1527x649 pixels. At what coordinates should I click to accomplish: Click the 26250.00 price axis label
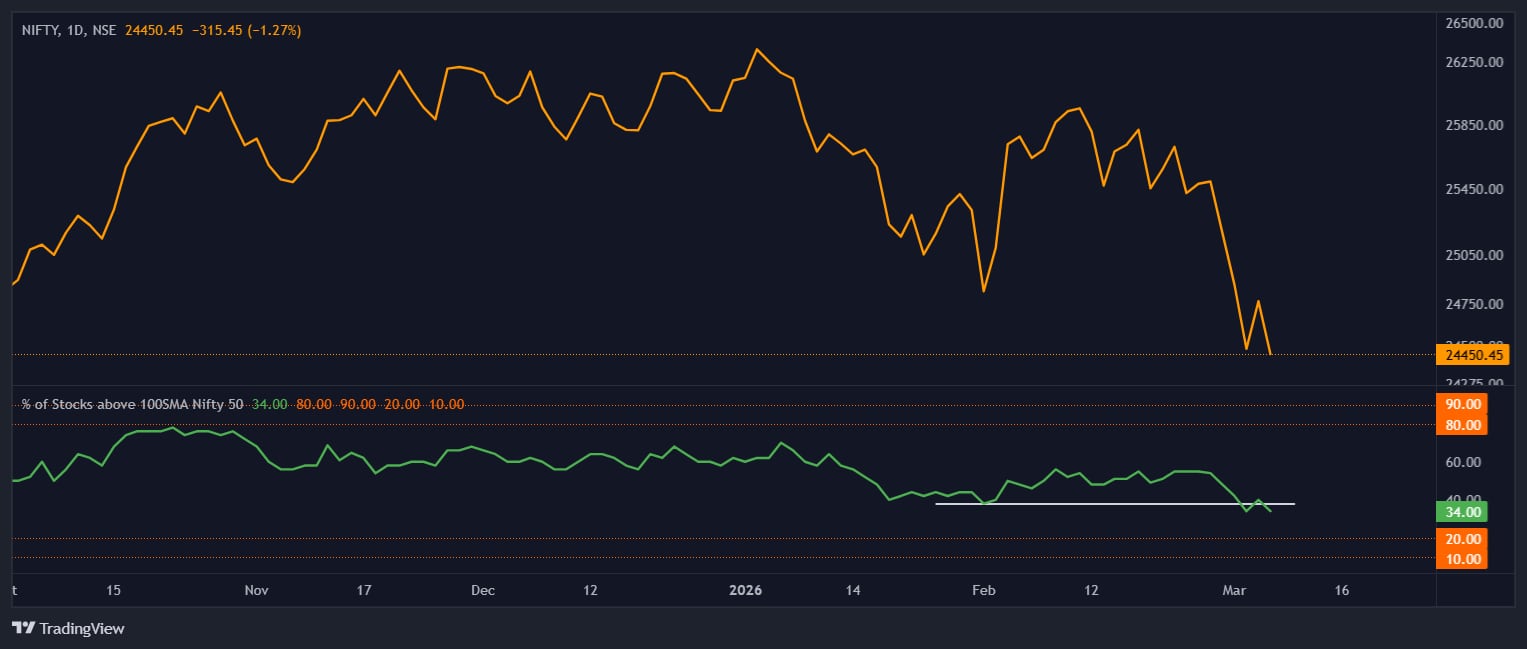pyautogui.click(x=1475, y=62)
